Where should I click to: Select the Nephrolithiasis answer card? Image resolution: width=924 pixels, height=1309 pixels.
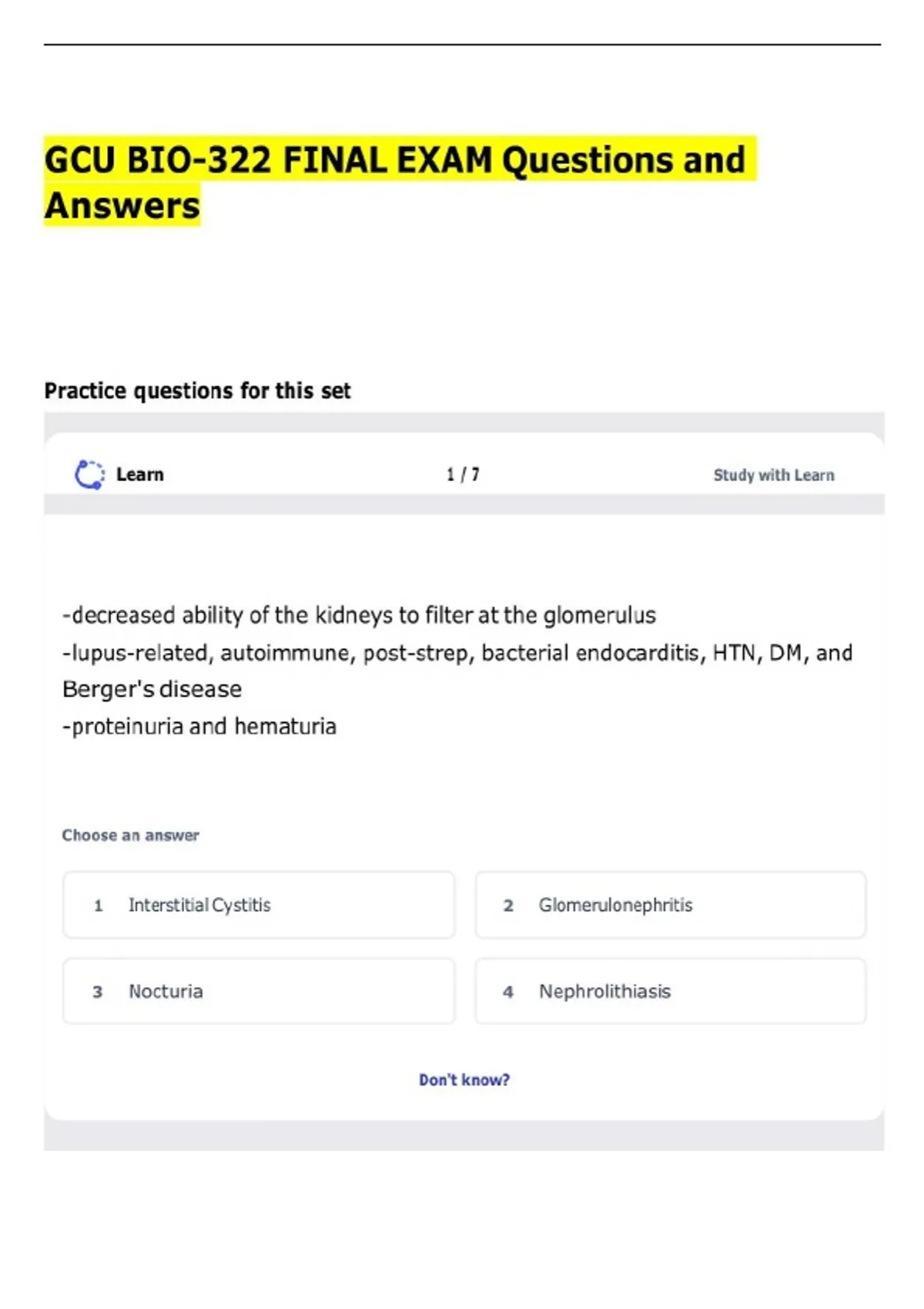point(671,991)
